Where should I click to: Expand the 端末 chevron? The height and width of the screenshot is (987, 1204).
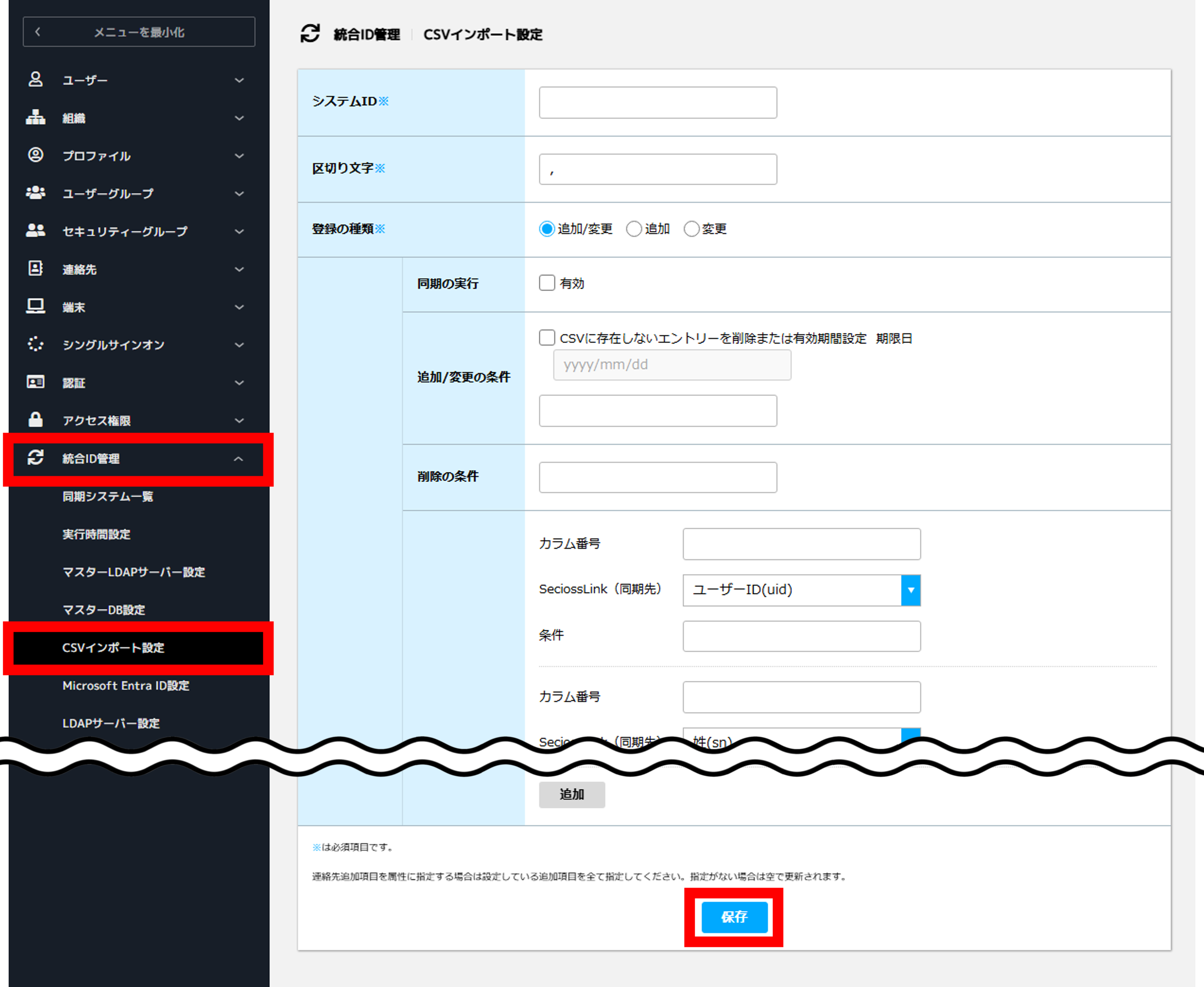click(239, 307)
